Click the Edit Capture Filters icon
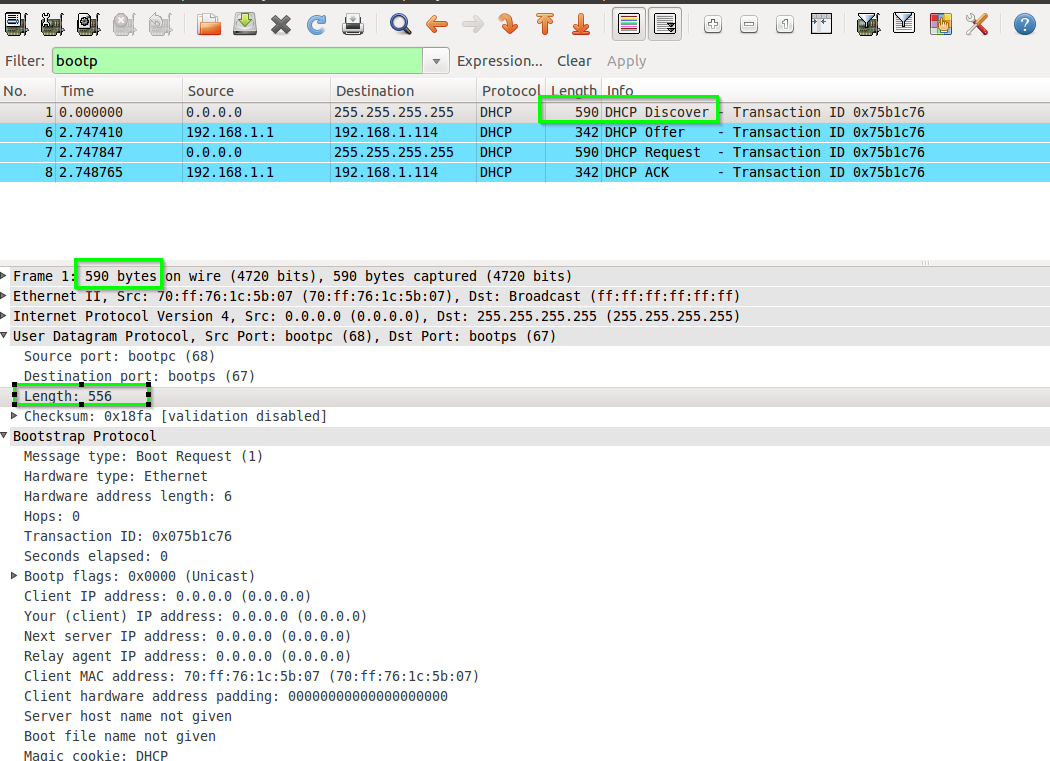Screen dimensions: 1050x761 [867, 24]
